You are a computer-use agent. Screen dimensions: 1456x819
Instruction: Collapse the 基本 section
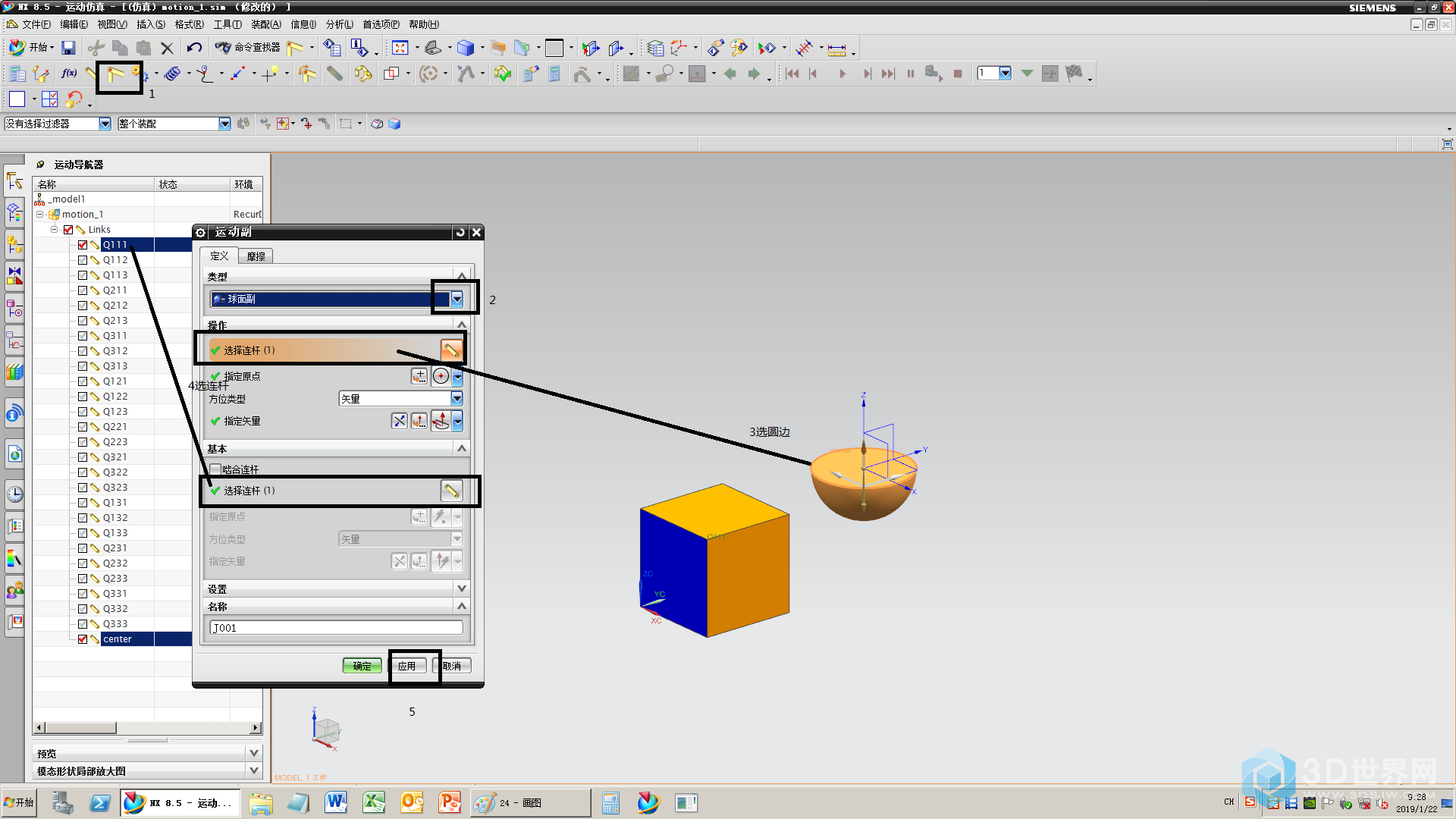click(x=461, y=449)
